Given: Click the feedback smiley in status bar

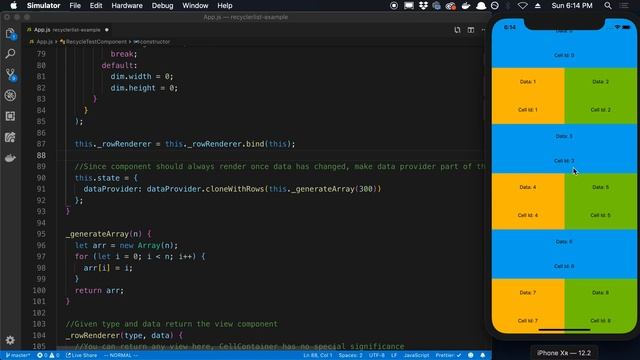Looking at the screenshot, I should point(471,356).
